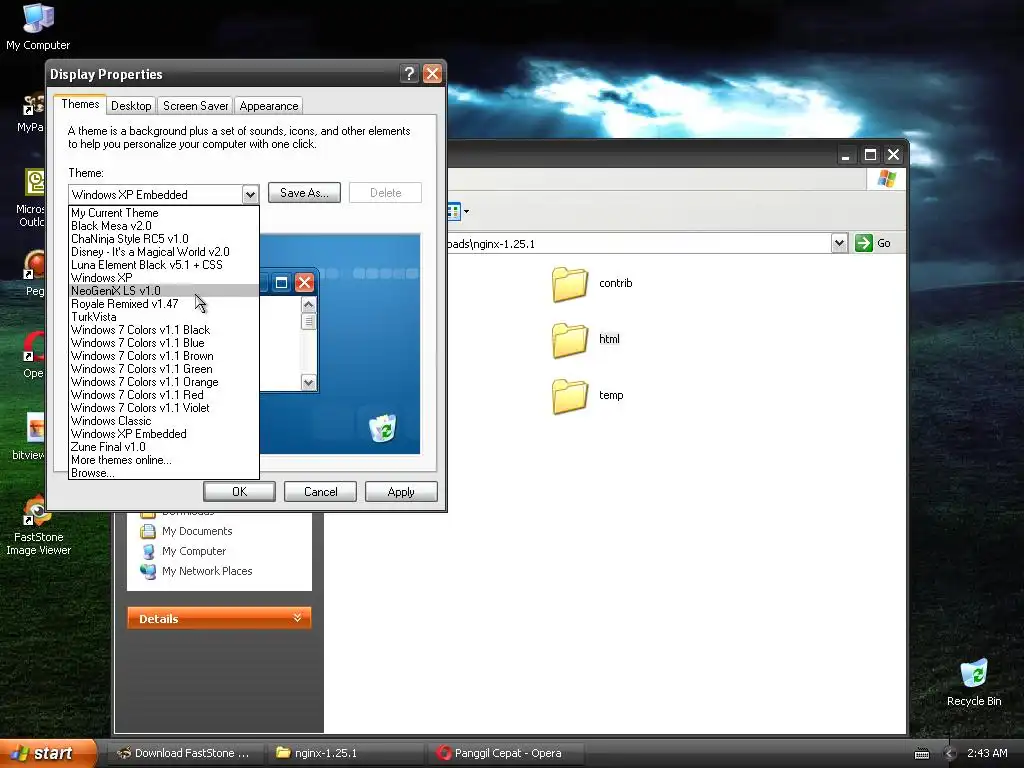Click scroll up arrow in preview window
The width and height of the screenshot is (1024, 768).
[x=308, y=304]
